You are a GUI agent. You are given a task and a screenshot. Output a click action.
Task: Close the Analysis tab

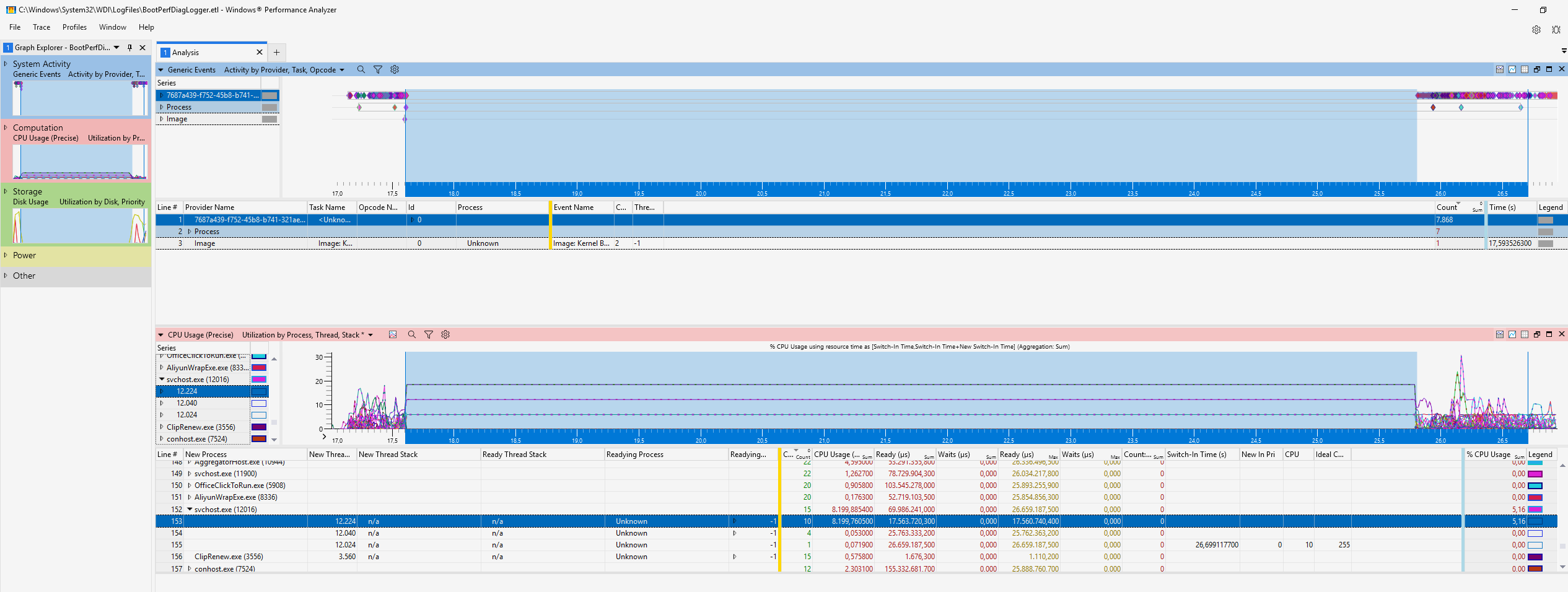[x=260, y=53]
